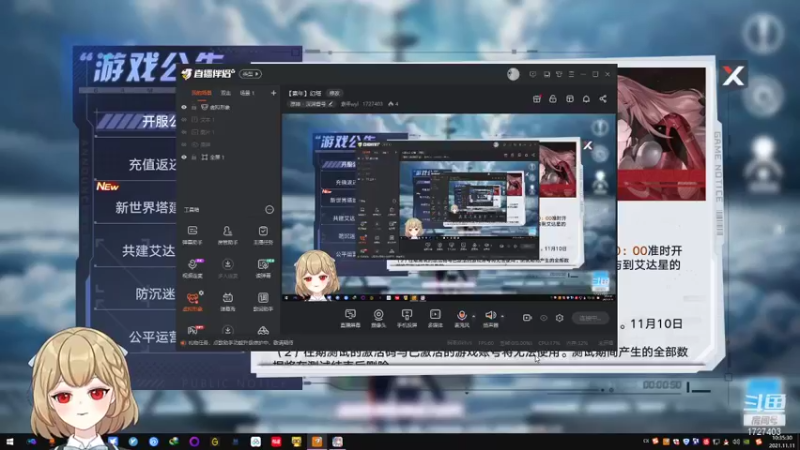Click the car-shaped tool in toolbox bottom row
800x450 pixels.
(263, 331)
